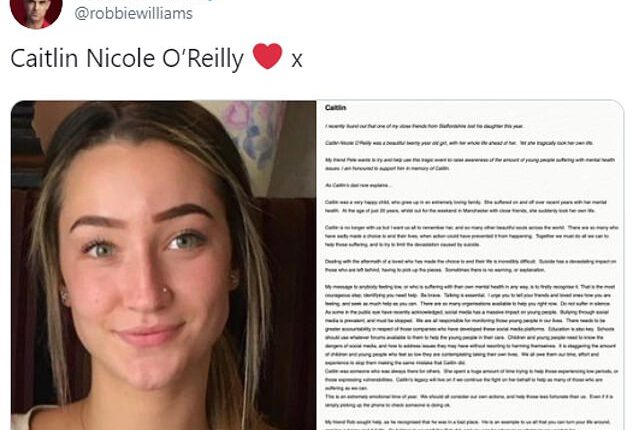Click the line 'As Caitlin's dad now explains'

pos(358,185)
